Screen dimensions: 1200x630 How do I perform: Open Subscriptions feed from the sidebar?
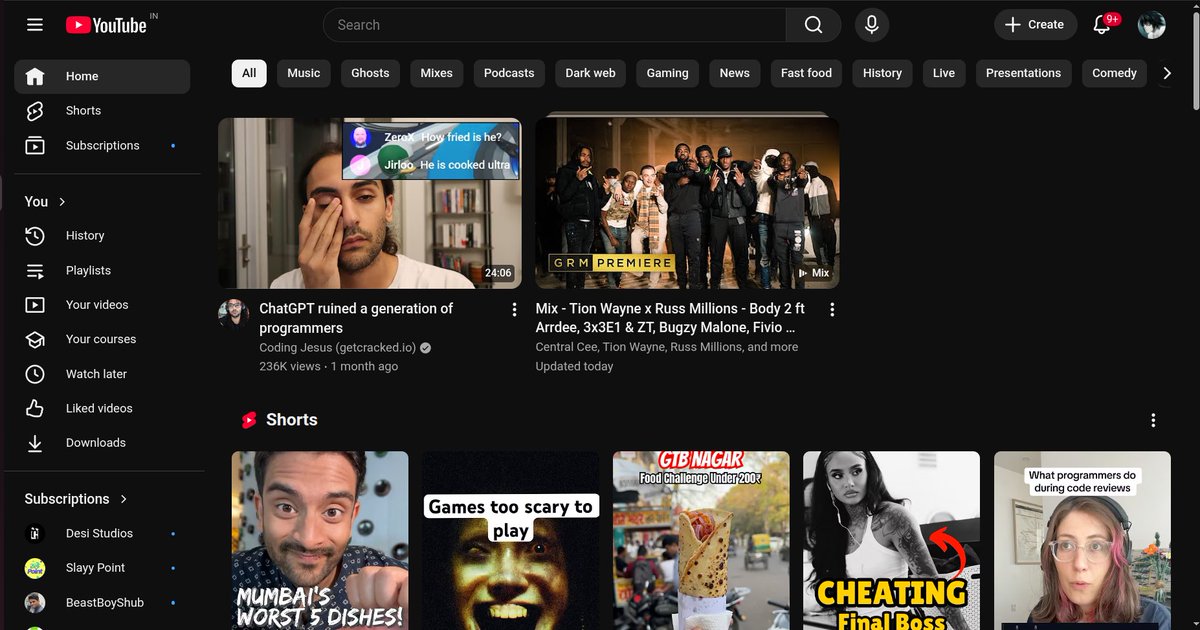(x=103, y=145)
